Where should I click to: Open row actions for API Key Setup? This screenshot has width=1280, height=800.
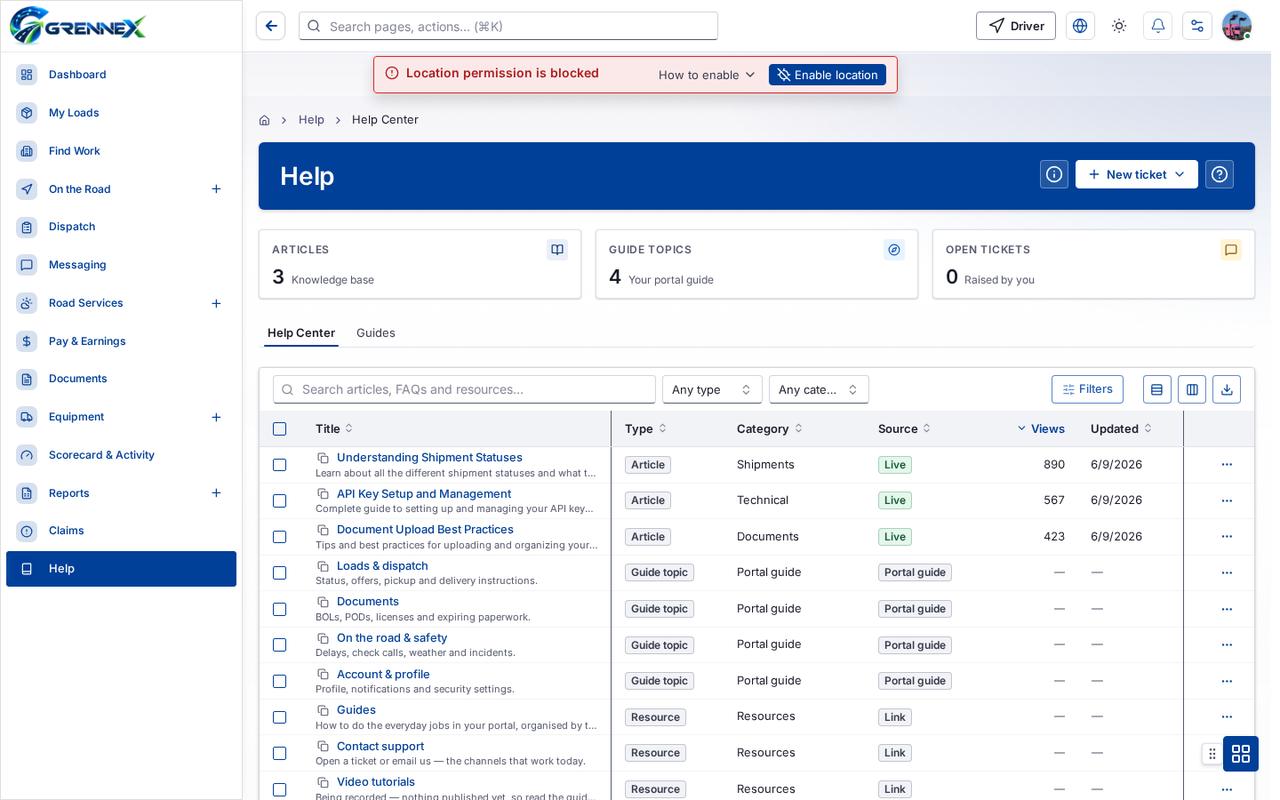[1227, 500]
